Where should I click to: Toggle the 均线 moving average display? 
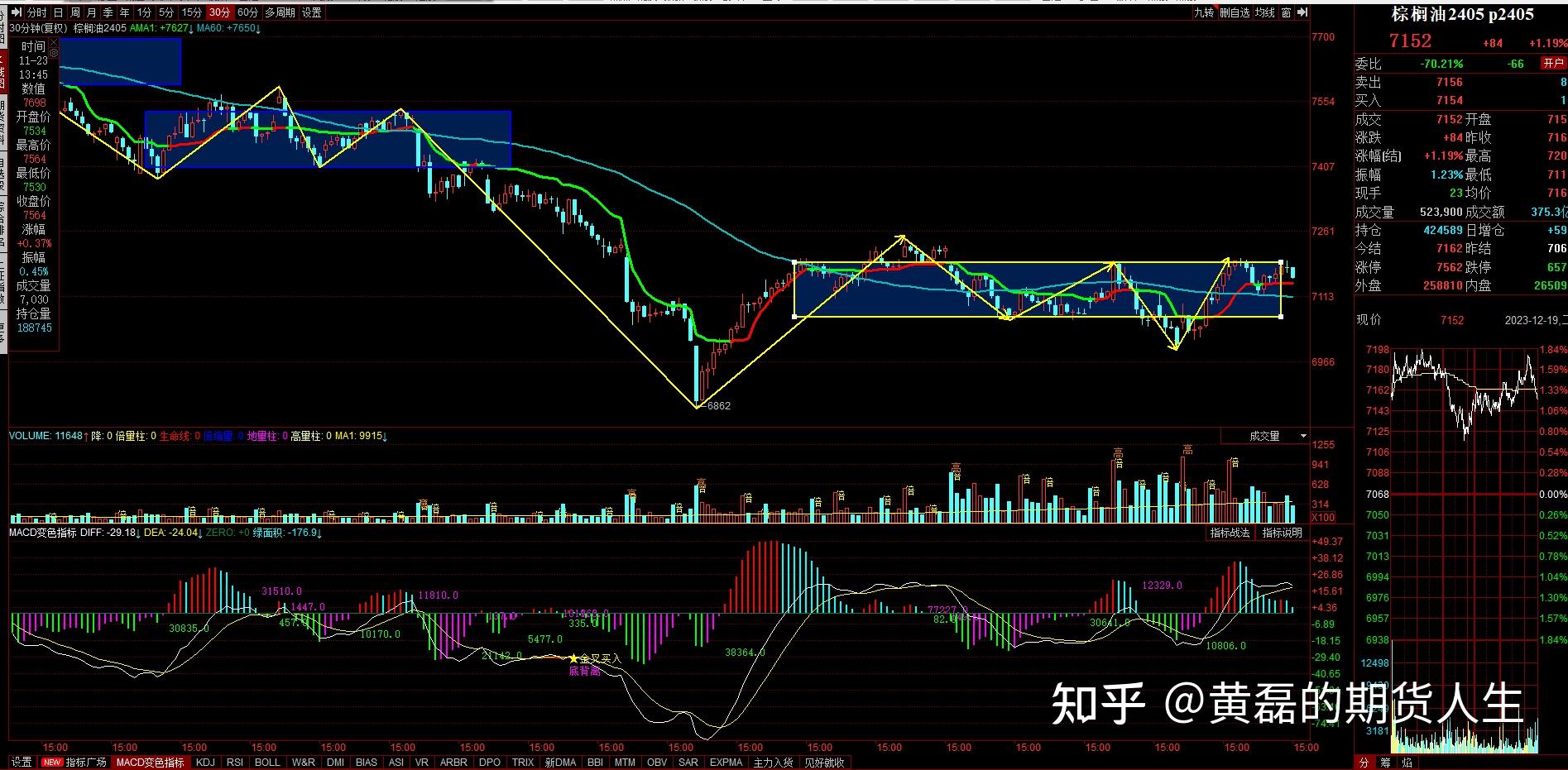click(x=1265, y=12)
